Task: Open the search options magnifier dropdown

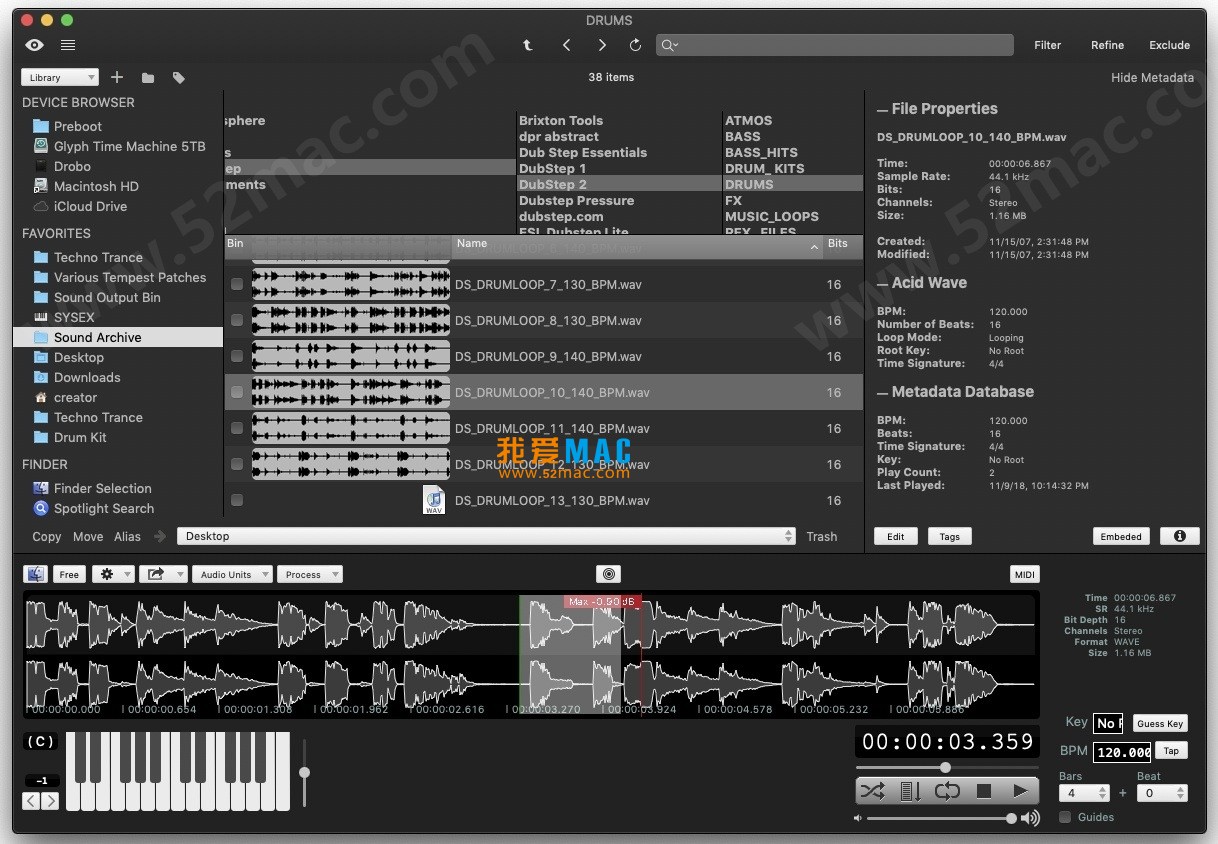Action: [669, 45]
